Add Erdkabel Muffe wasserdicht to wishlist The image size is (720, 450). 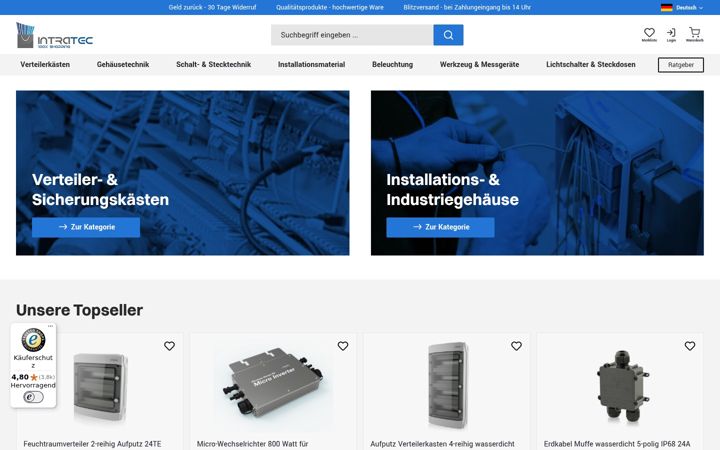[690, 346]
